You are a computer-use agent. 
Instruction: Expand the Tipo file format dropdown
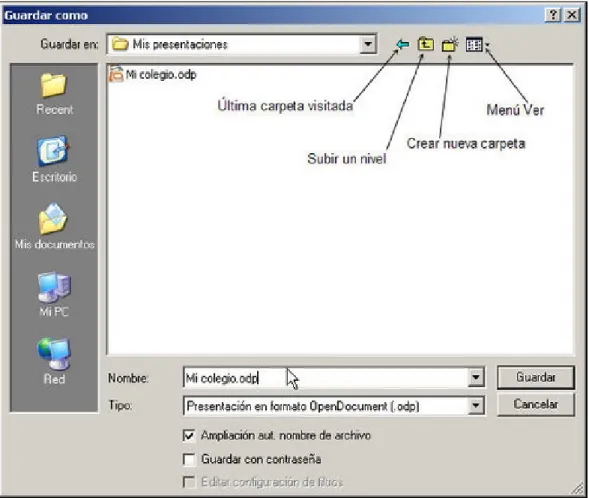pos(476,406)
